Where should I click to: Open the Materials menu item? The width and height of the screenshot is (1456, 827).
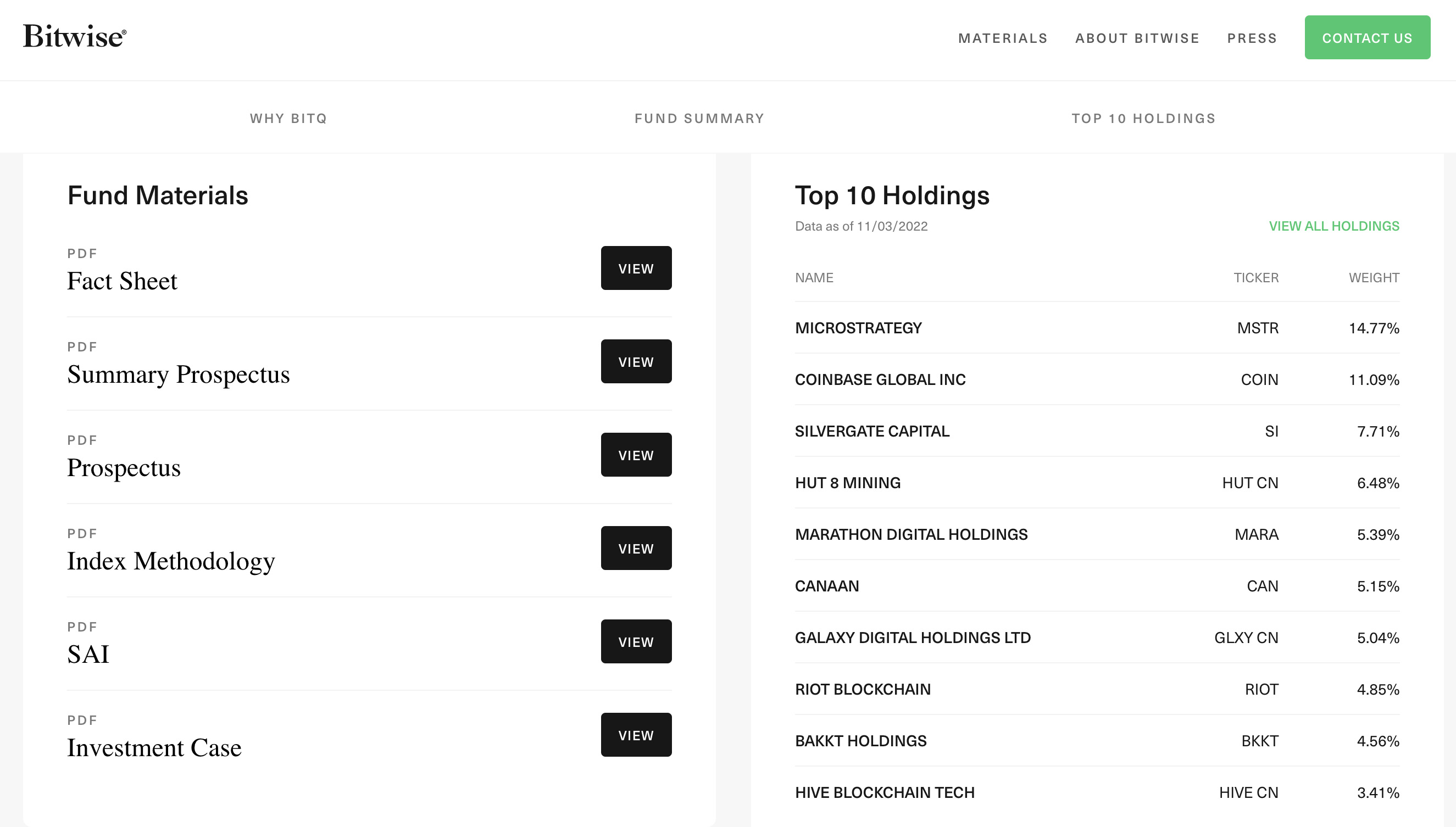[1003, 38]
